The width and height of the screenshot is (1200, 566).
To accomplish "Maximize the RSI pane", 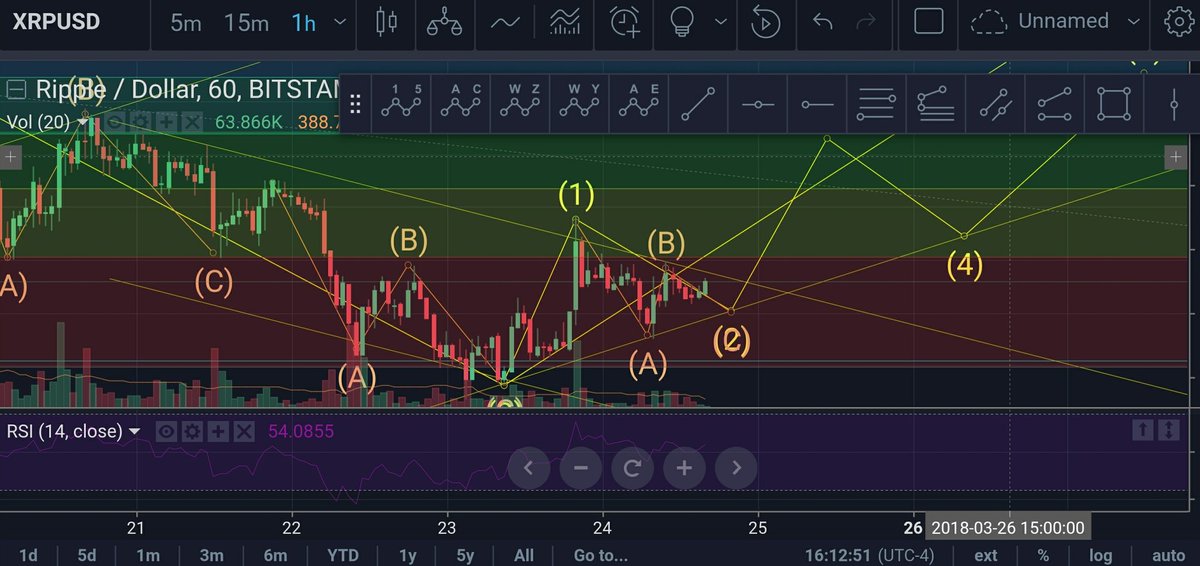I will click(x=1168, y=431).
